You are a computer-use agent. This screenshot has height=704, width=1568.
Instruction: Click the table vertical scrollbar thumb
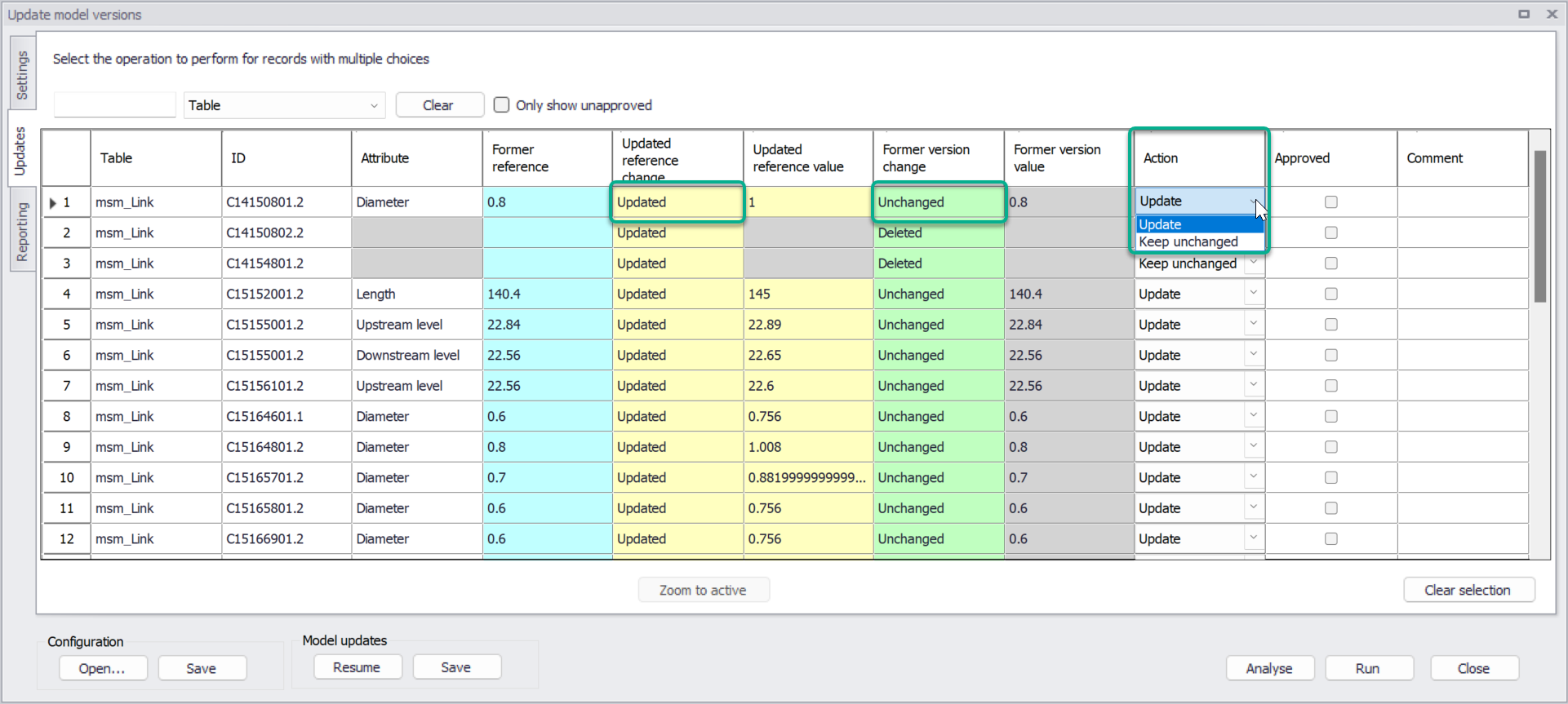[1540, 226]
